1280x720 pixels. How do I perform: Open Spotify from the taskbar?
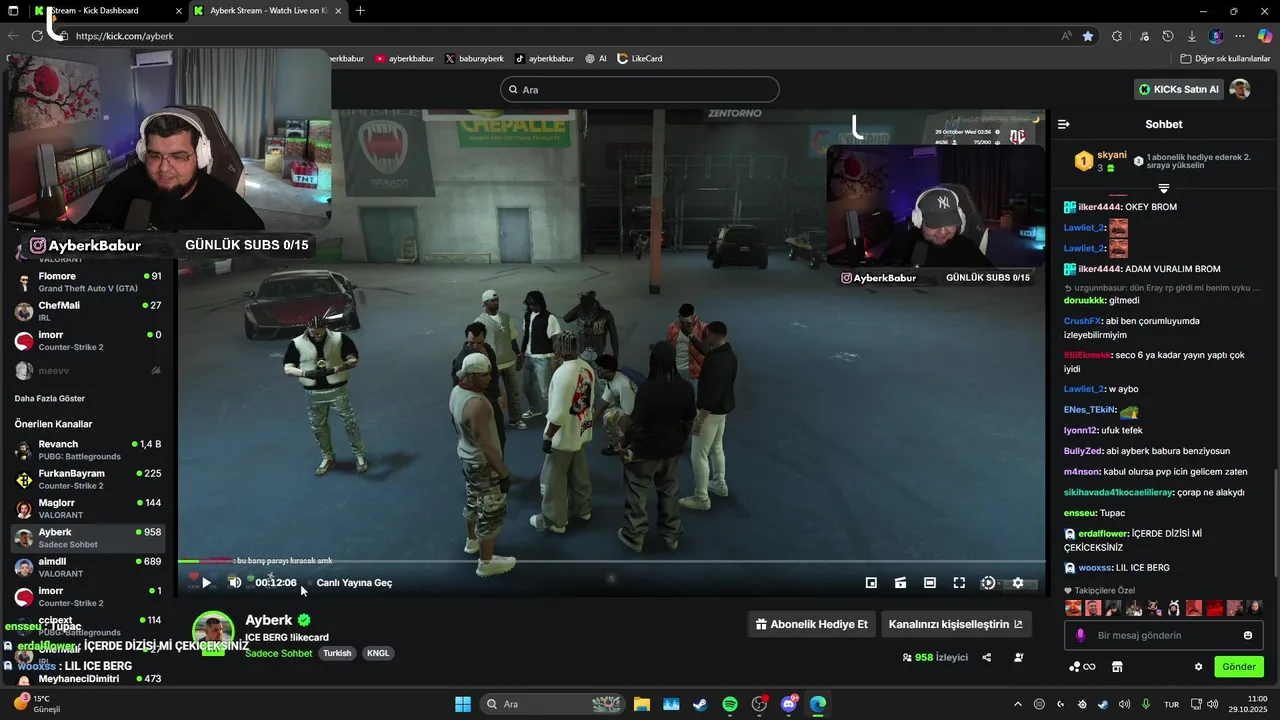(730, 704)
